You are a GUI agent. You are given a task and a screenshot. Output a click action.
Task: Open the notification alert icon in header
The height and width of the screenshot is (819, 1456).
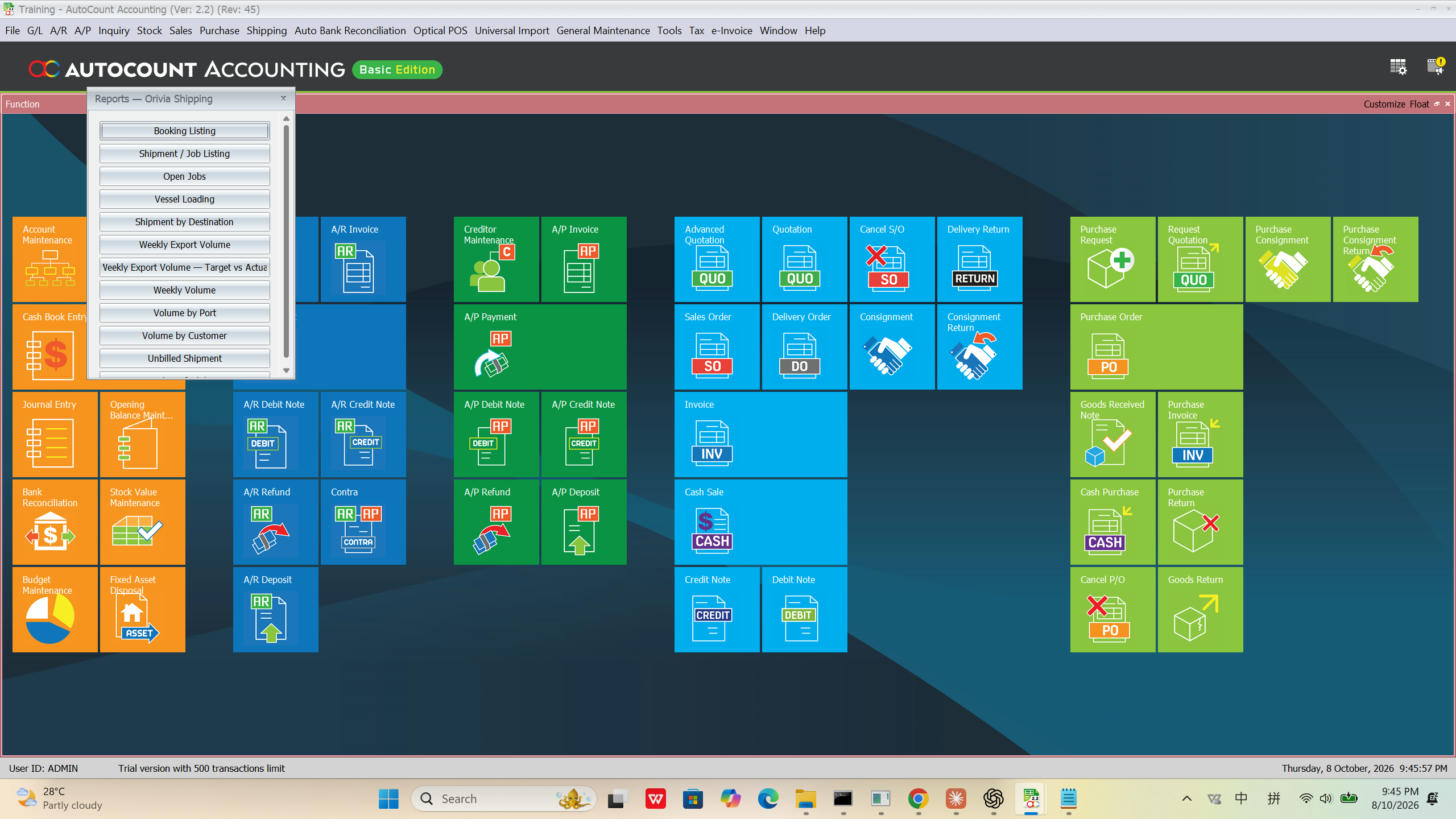point(1435,67)
